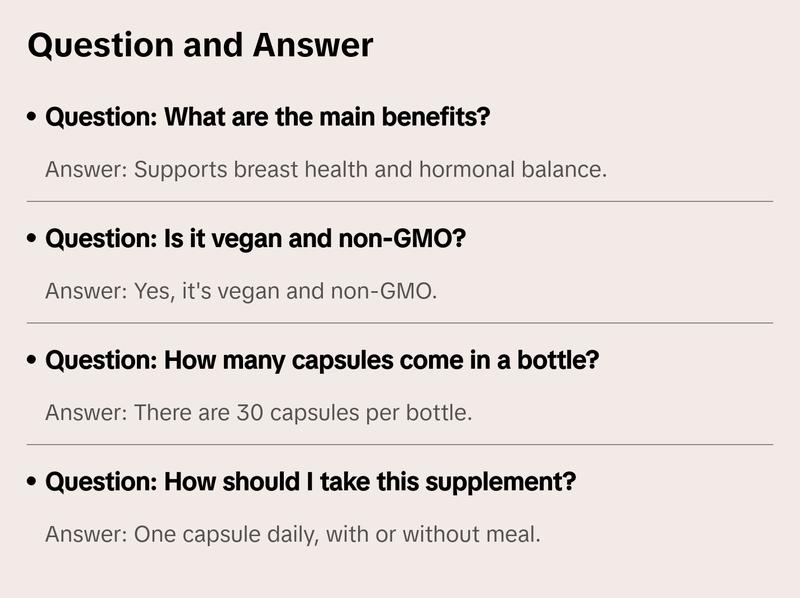
Task: Expand the "How many capsules come in a bottle?" question
Action: click(x=322, y=360)
